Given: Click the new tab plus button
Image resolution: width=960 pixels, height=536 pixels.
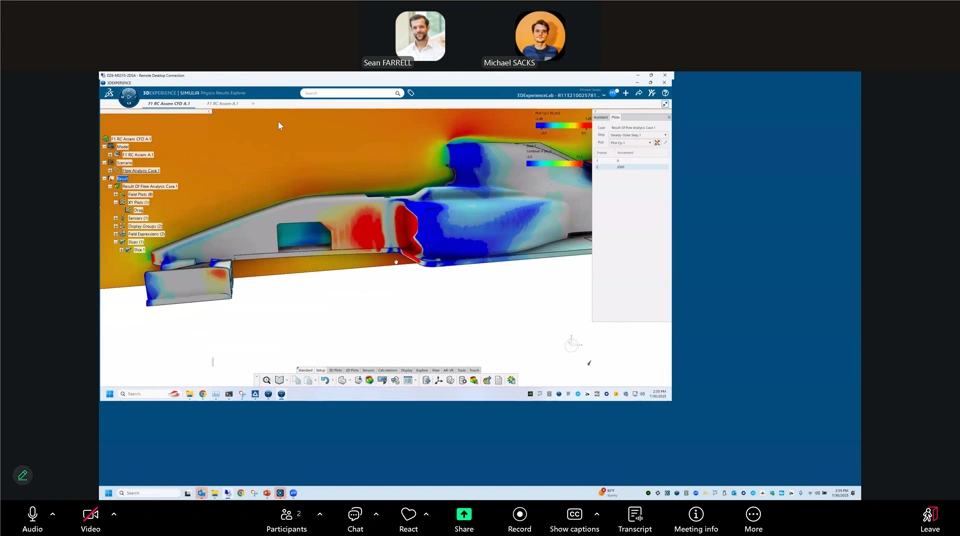Looking at the screenshot, I should tap(253, 104).
